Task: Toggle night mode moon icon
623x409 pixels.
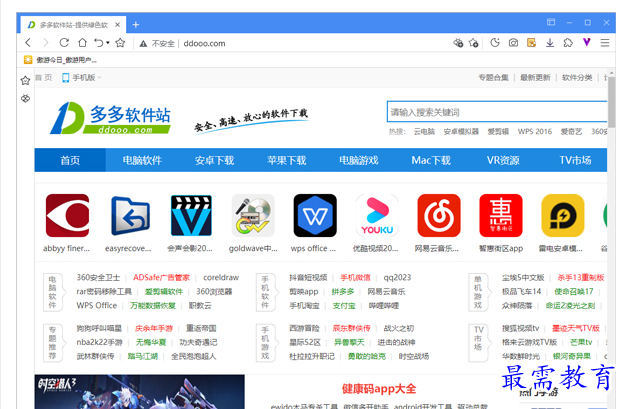Action: pos(495,43)
